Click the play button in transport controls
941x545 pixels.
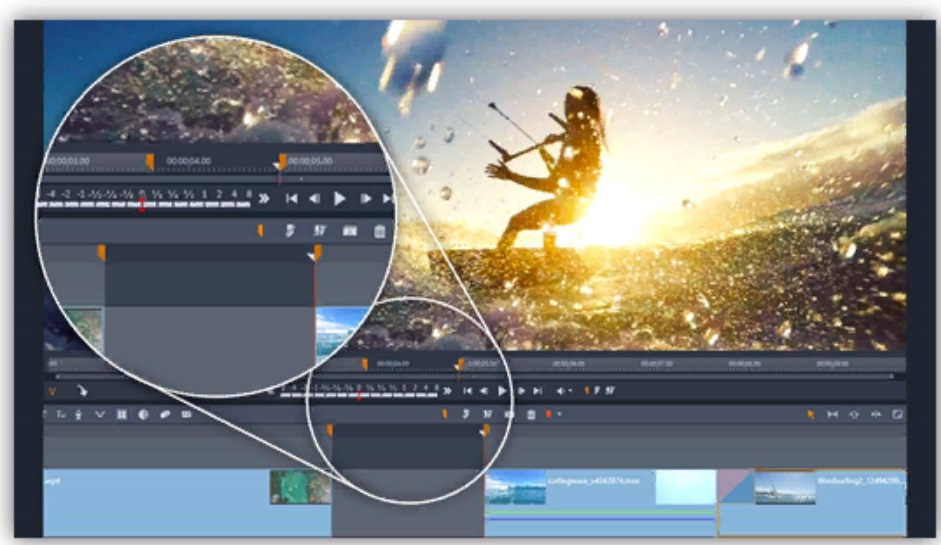click(502, 391)
